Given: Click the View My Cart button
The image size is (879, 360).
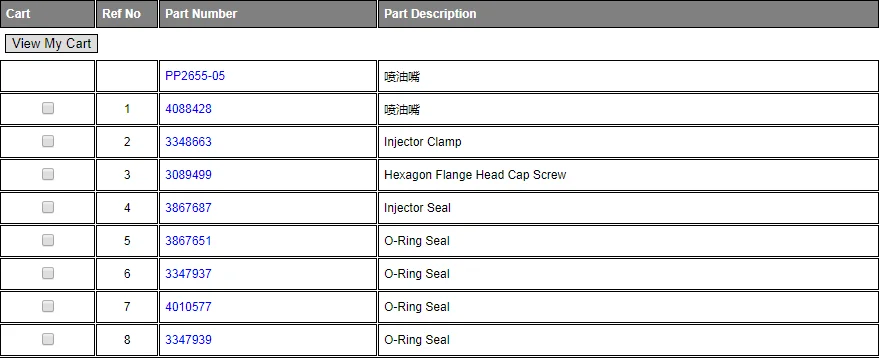Looking at the screenshot, I should pos(51,43).
